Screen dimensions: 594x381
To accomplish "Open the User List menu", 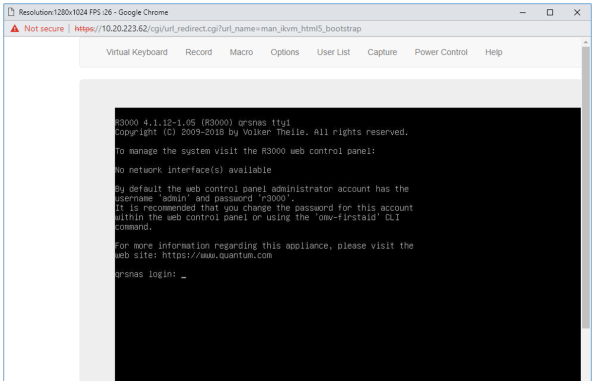I will pos(333,52).
